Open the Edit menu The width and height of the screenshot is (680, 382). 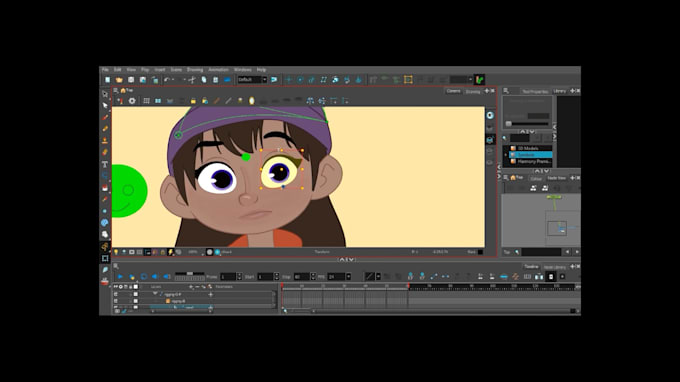click(x=118, y=70)
